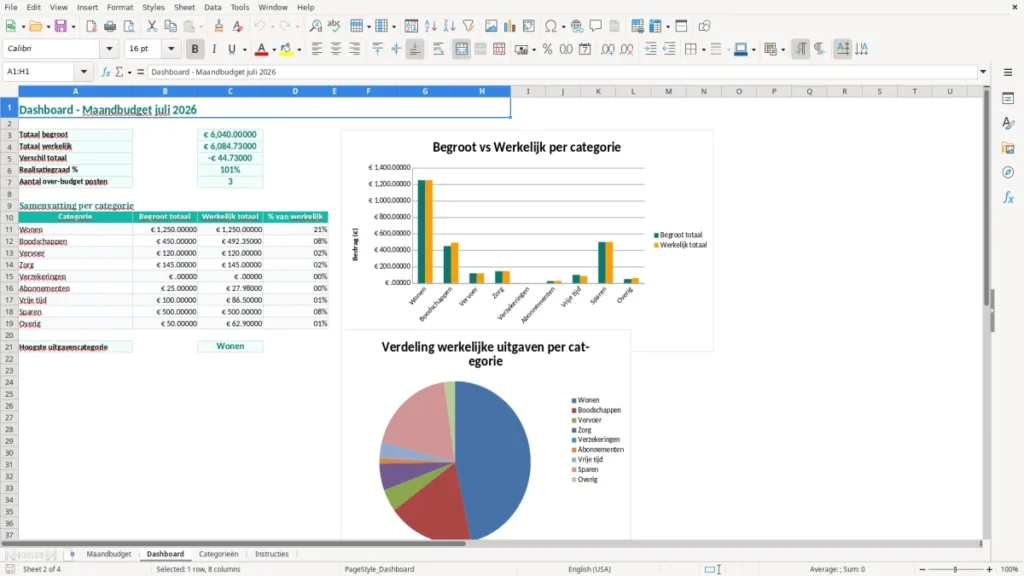Remove decimal place icon
The width and height of the screenshot is (1024, 576).
pyautogui.click(x=627, y=49)
